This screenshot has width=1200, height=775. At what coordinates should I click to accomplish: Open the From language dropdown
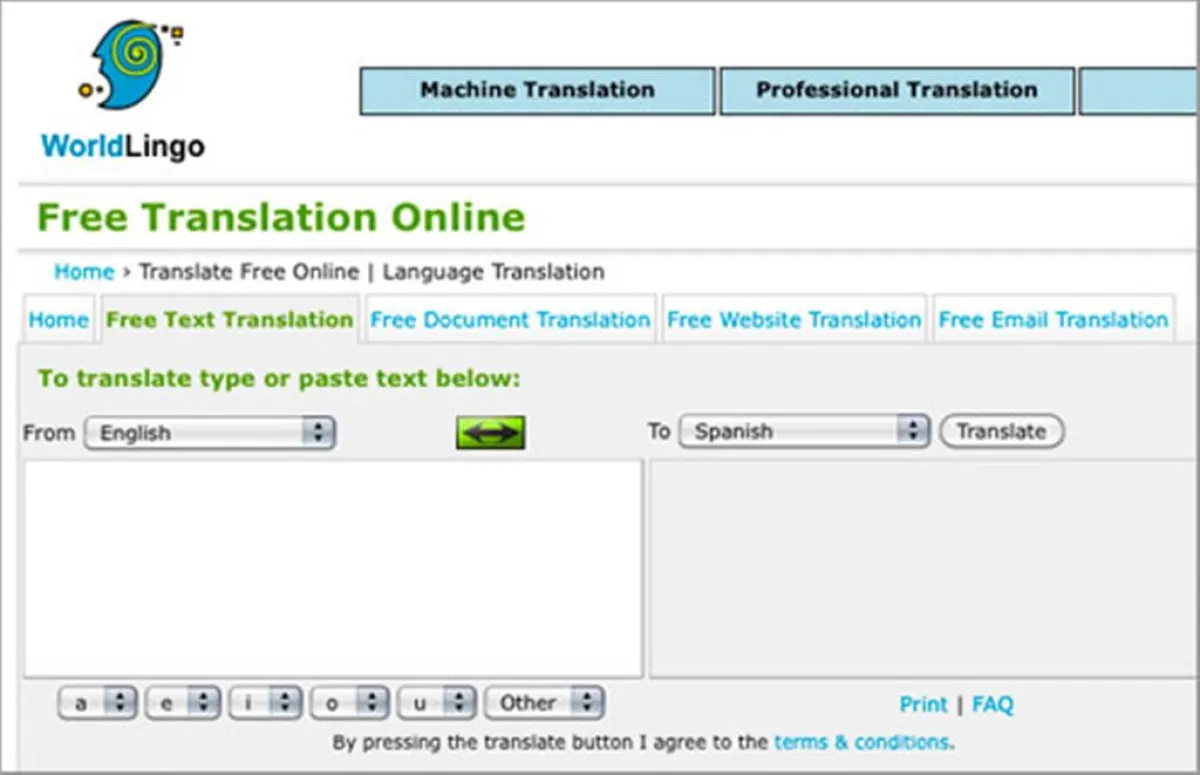[x=209, y=433]
